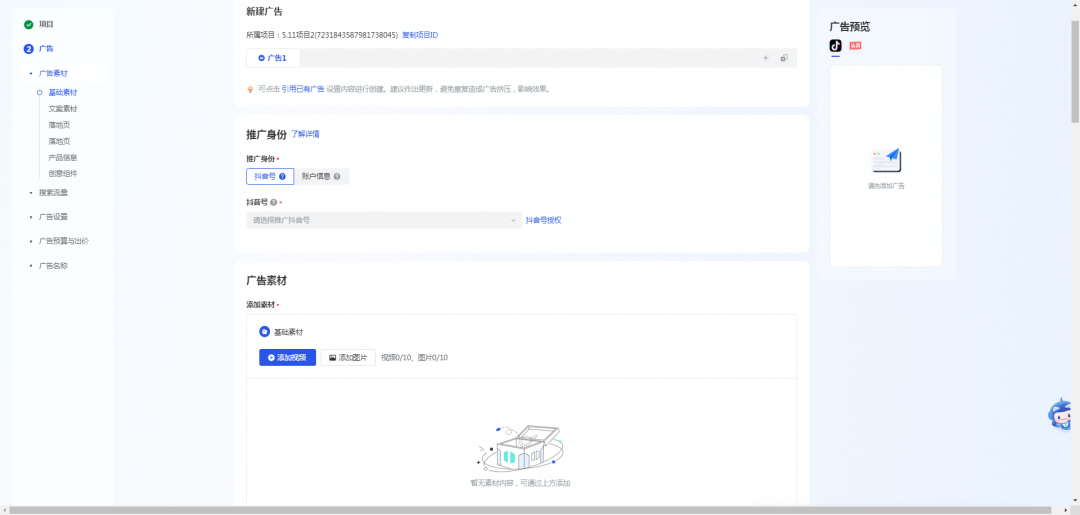Open the robot assistant floating icon
The height and width of the screenshot is (515, 1080).
coord(1060,414)
